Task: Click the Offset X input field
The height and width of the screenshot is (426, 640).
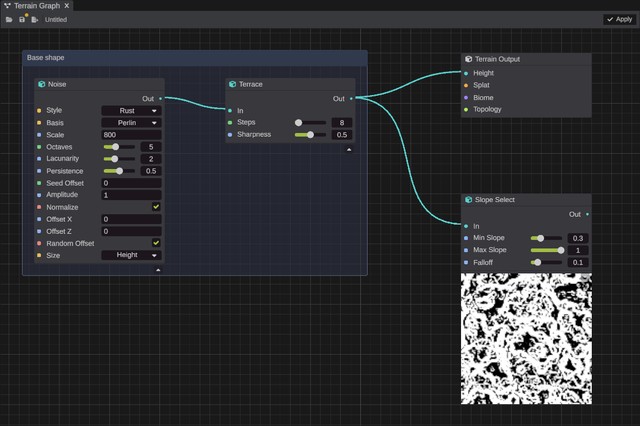Action: click(131, 219)
